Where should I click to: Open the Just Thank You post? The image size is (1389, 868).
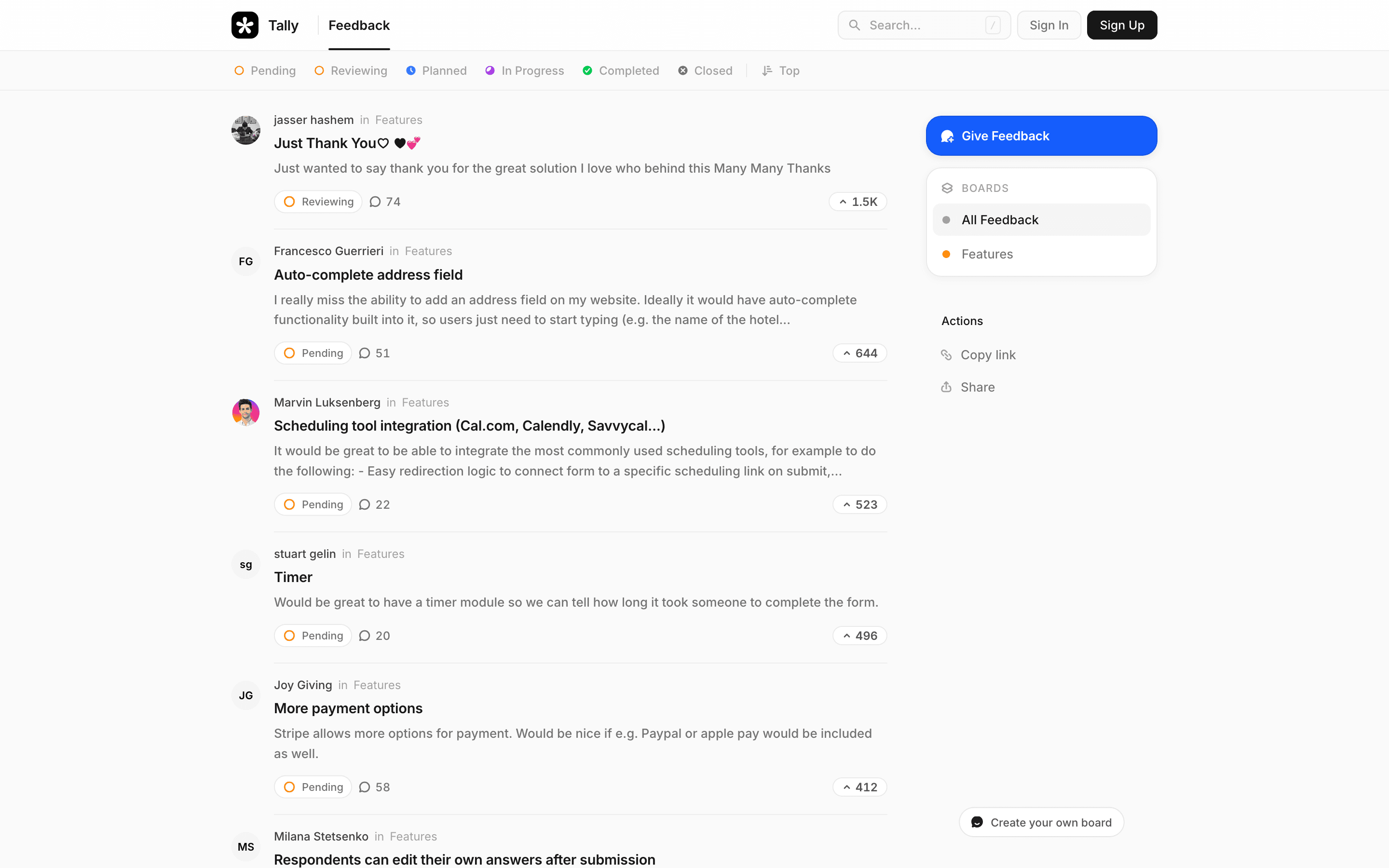[x=347, y=143]
